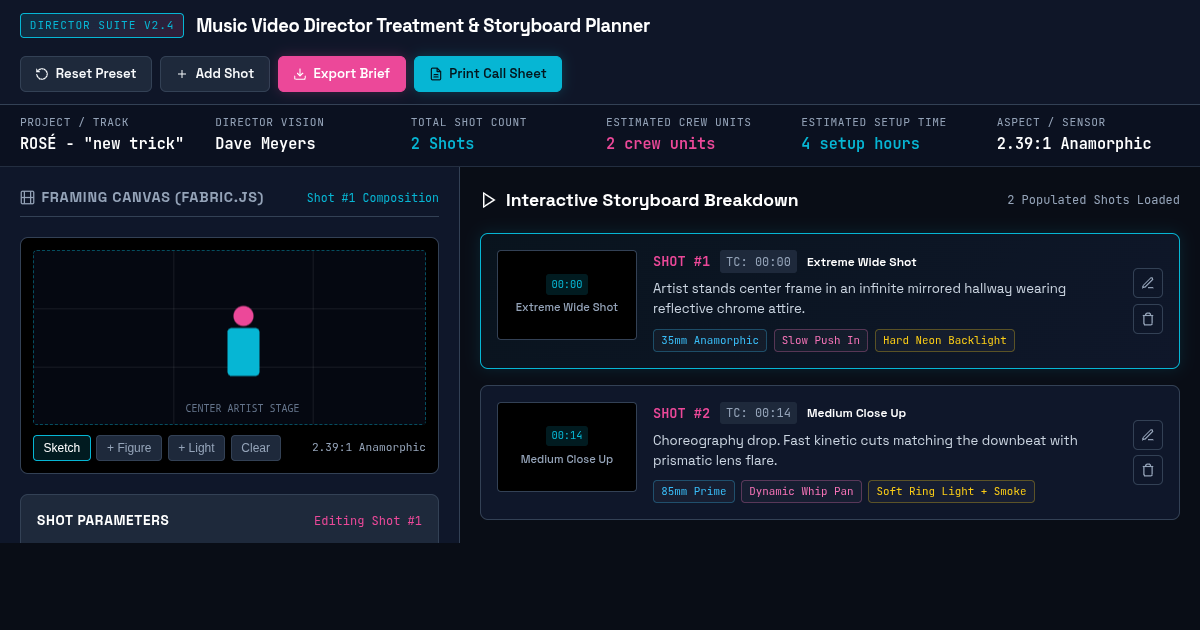Click the Shot #1 description about mirrored hallway
This screenshot has height=630, width=1200.
tap(859, 298)
